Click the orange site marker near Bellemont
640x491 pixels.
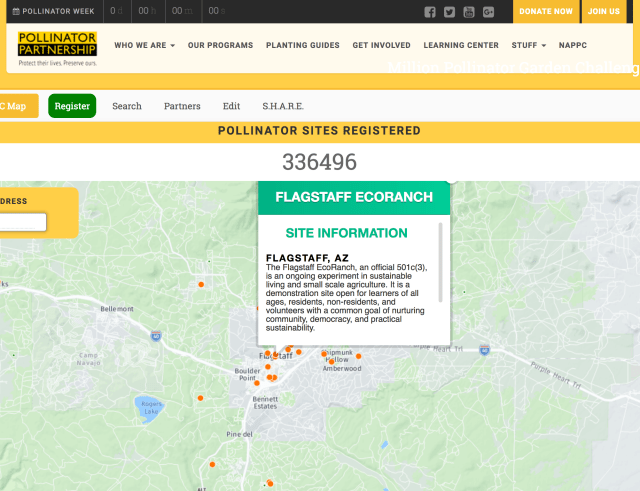201,285
